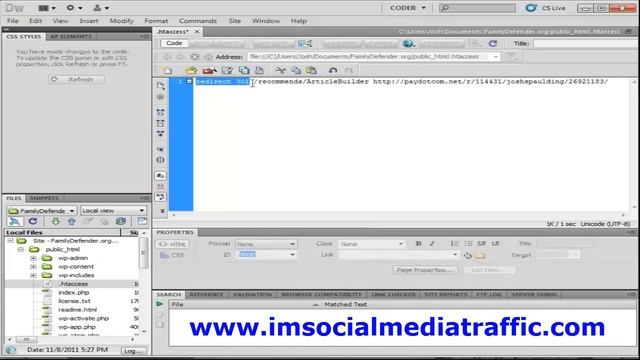The width and height of the screenshot is (640, 360).
Task: Click the Balance Braces icon in coding toolbar
Action: pos(160,160)
